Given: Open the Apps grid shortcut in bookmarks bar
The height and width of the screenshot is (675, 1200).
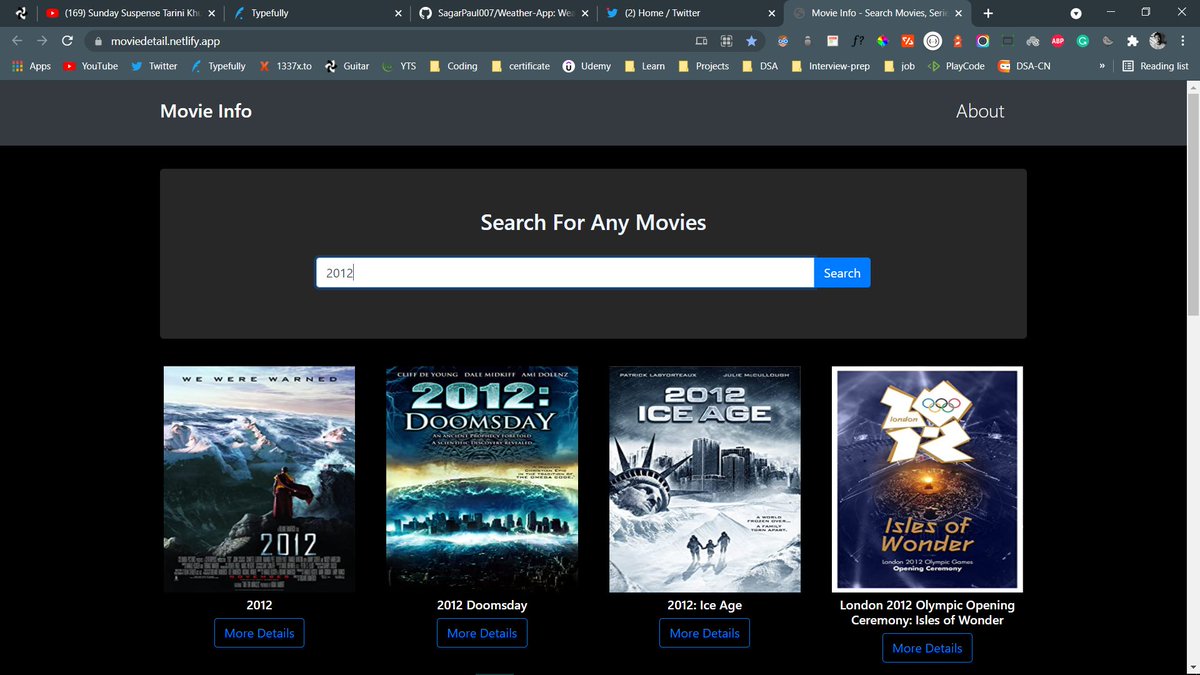Looking at the screenshot, I should [31, 66].
